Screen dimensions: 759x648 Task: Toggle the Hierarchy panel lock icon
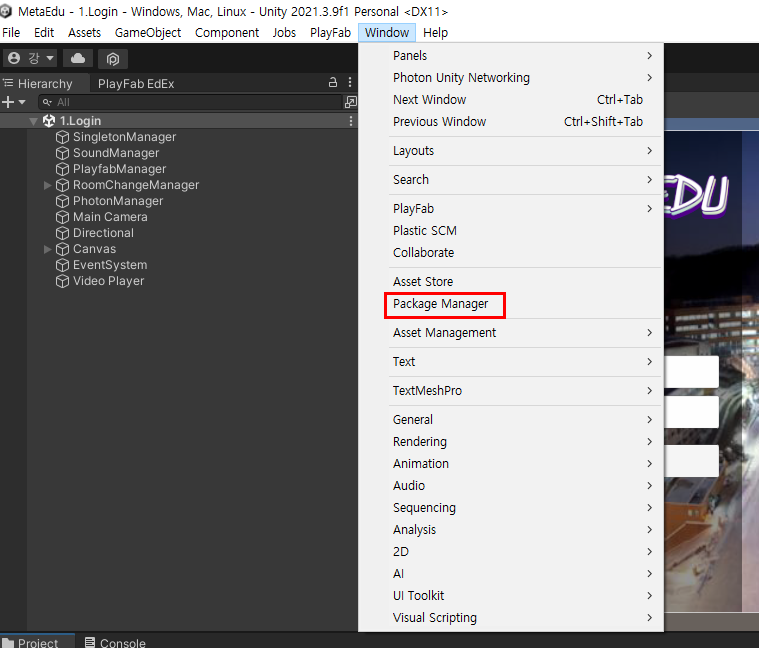[x=333, y=82]
